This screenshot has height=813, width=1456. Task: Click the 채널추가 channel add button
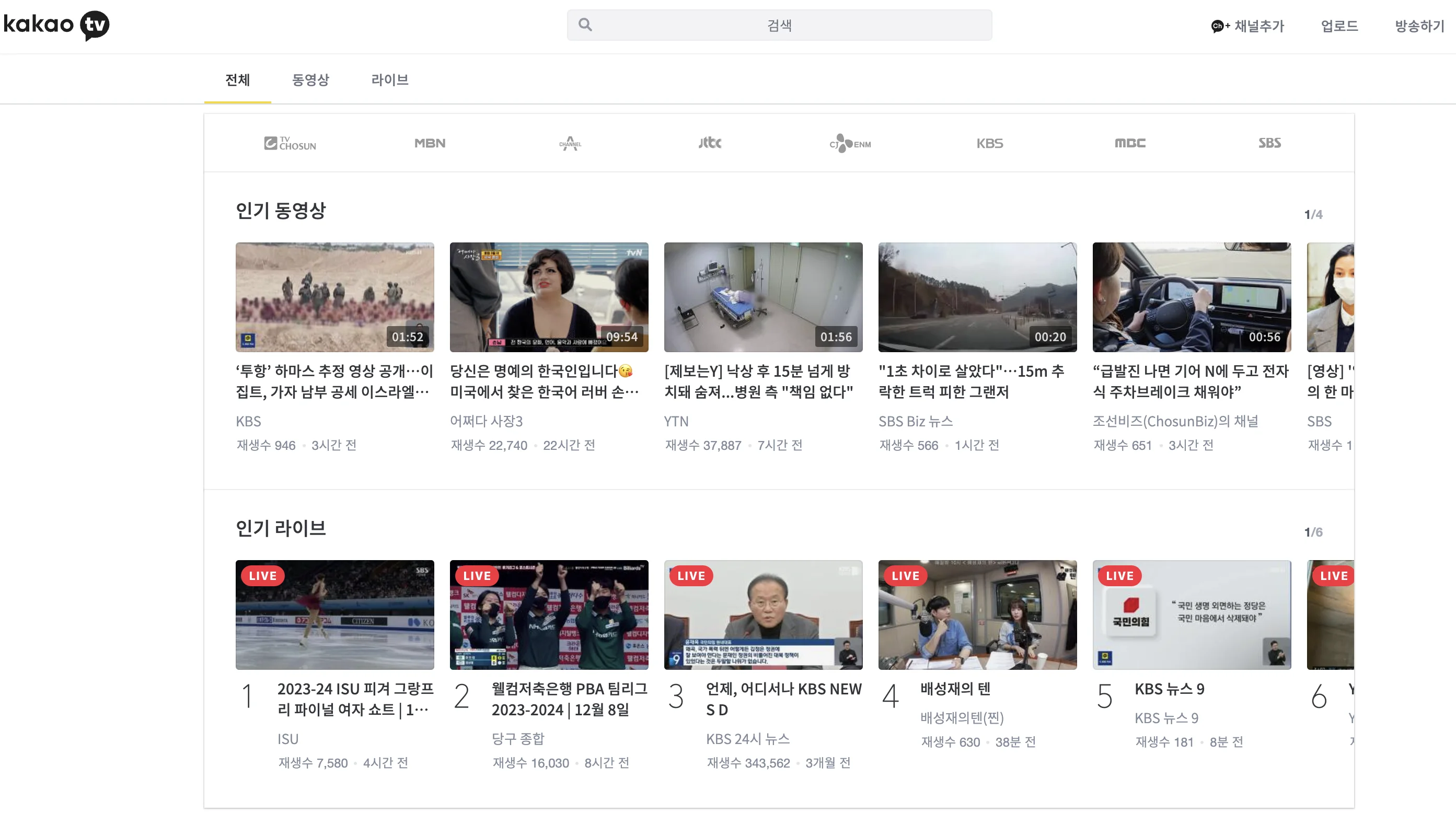click(x=1247, y=26)
